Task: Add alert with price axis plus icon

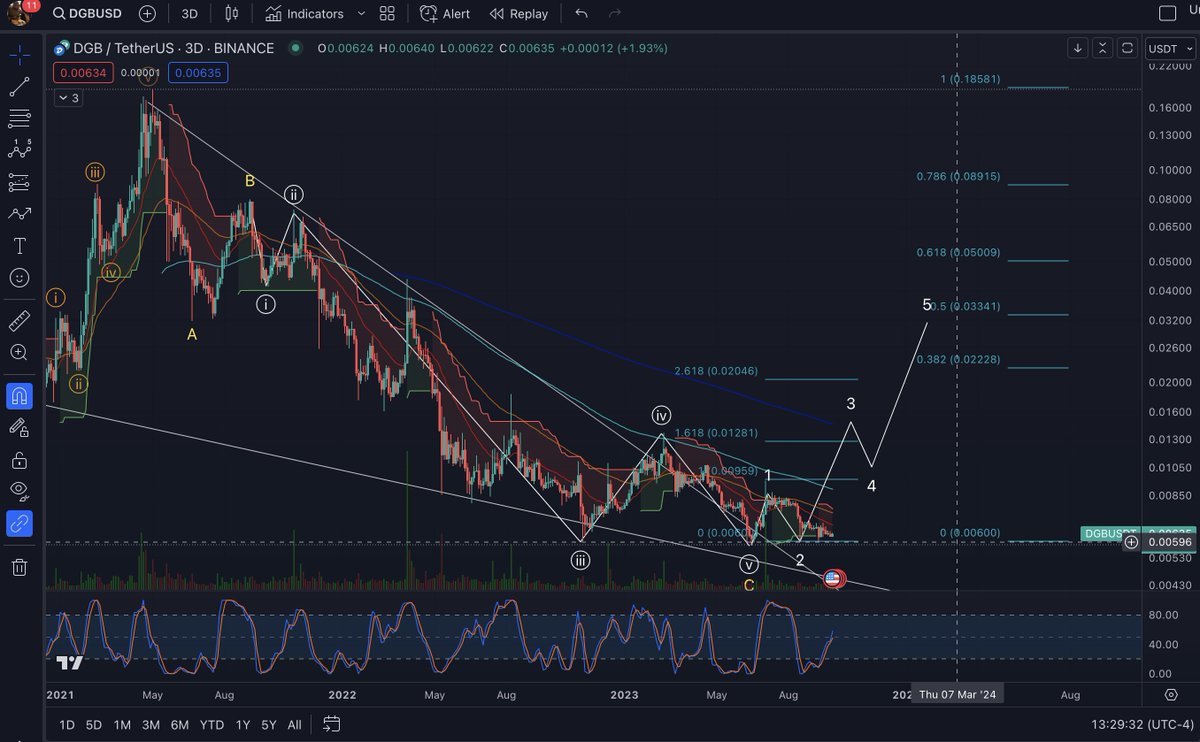Action: [x=1131, y=542]
